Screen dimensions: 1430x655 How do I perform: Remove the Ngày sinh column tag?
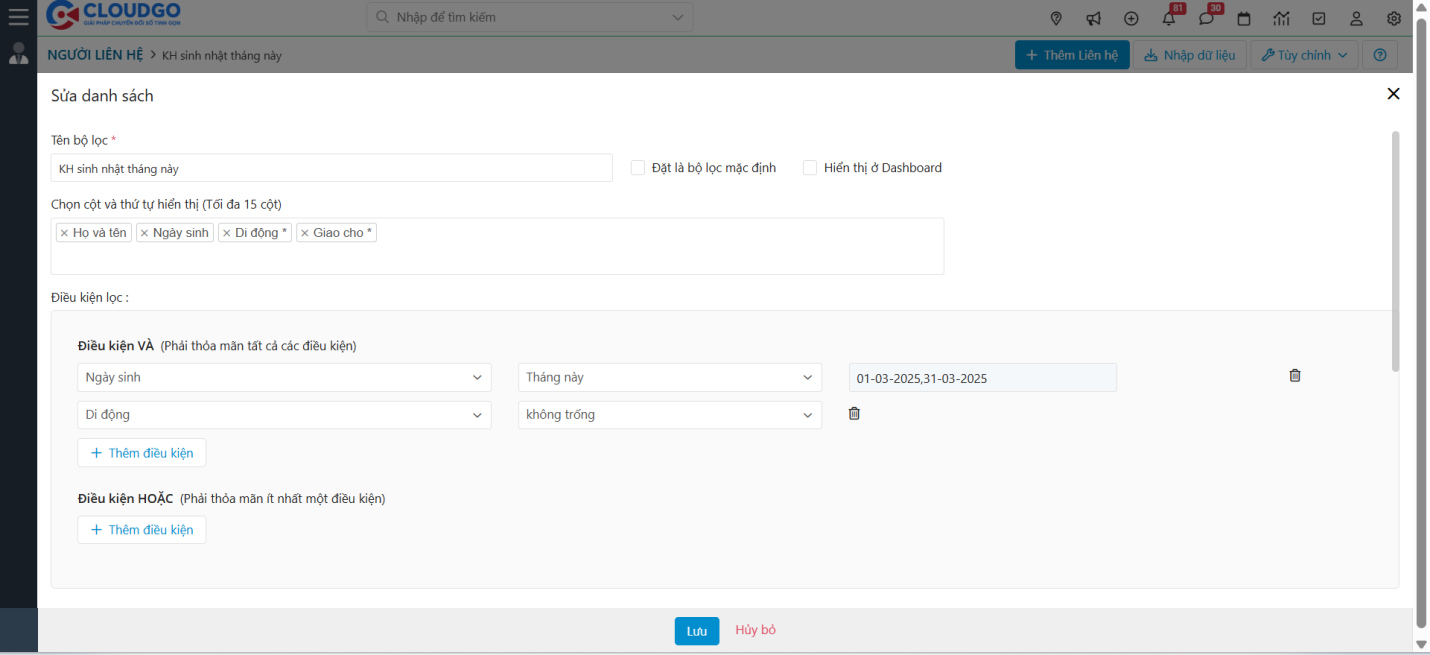coord(144,233)
